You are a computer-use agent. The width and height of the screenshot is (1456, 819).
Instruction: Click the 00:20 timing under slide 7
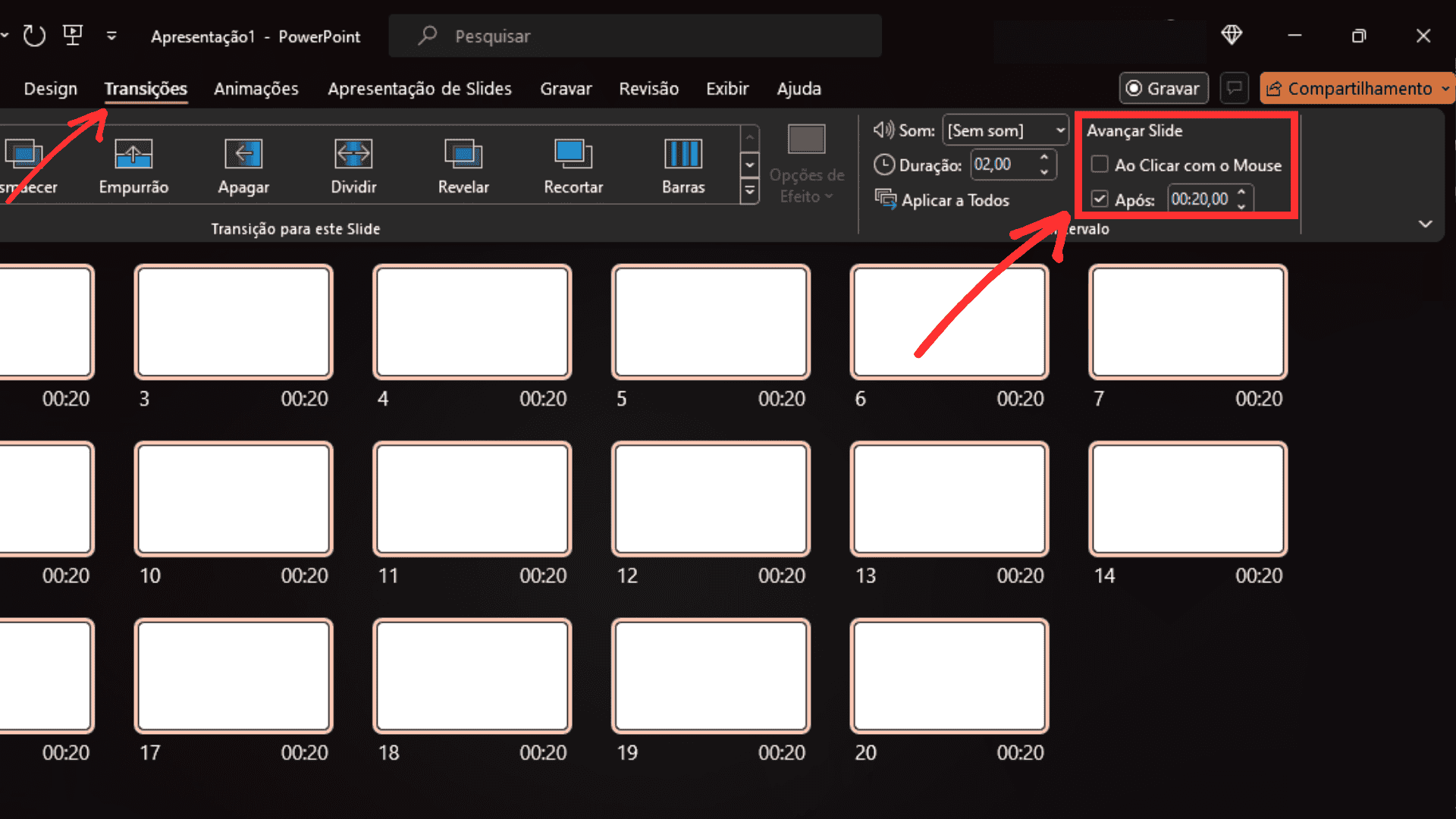[x=1259, y=398]
